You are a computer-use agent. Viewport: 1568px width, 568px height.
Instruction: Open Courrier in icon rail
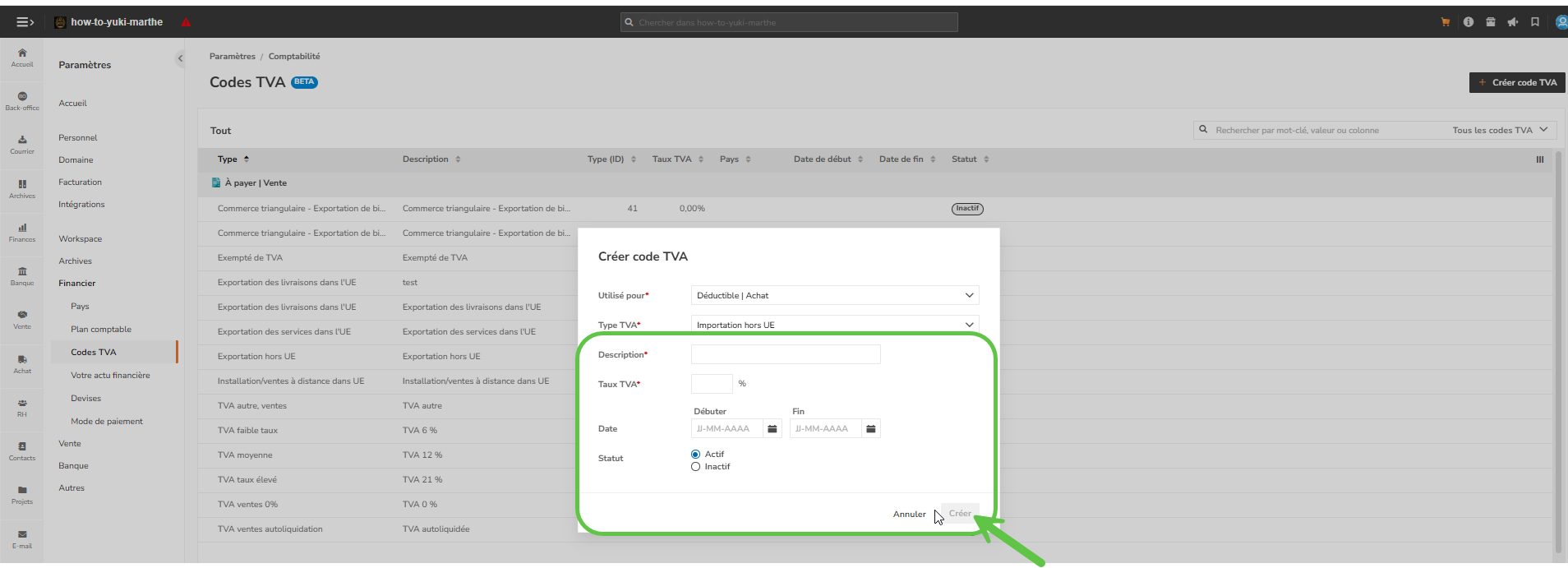pos(22,145)
